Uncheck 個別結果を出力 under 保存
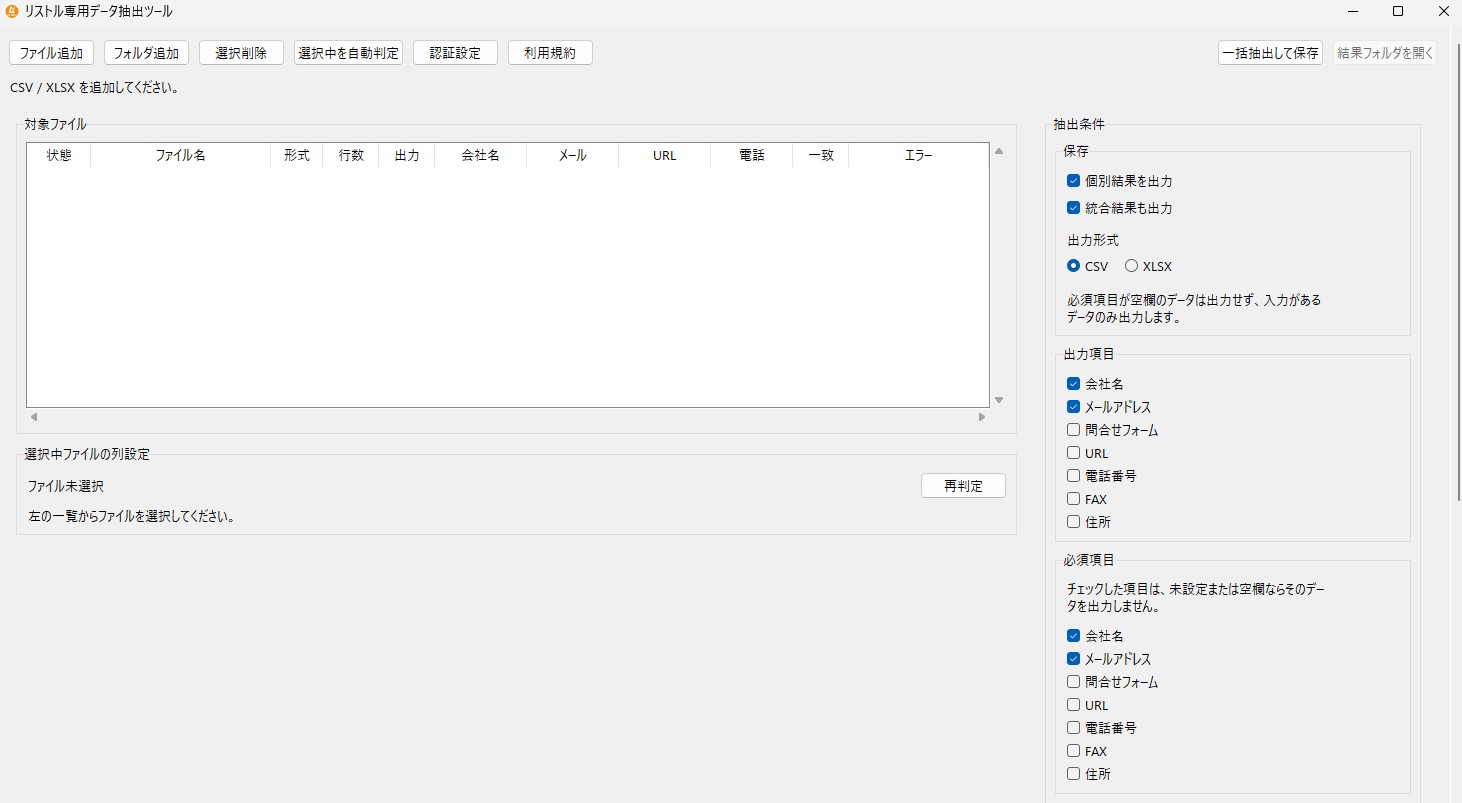 pyautogui.click(x=1073, y=181)
